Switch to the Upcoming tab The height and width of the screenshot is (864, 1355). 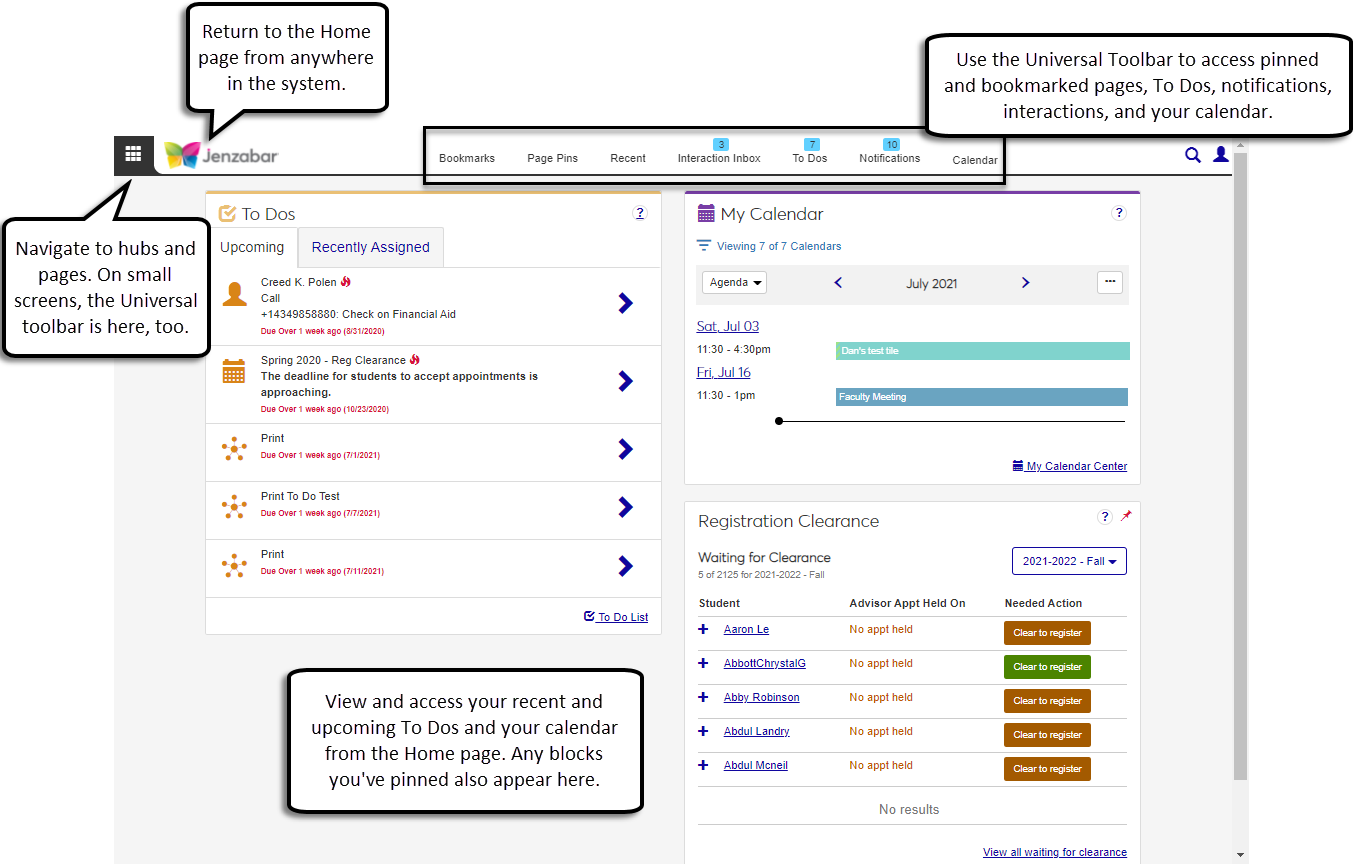(252, 247)
